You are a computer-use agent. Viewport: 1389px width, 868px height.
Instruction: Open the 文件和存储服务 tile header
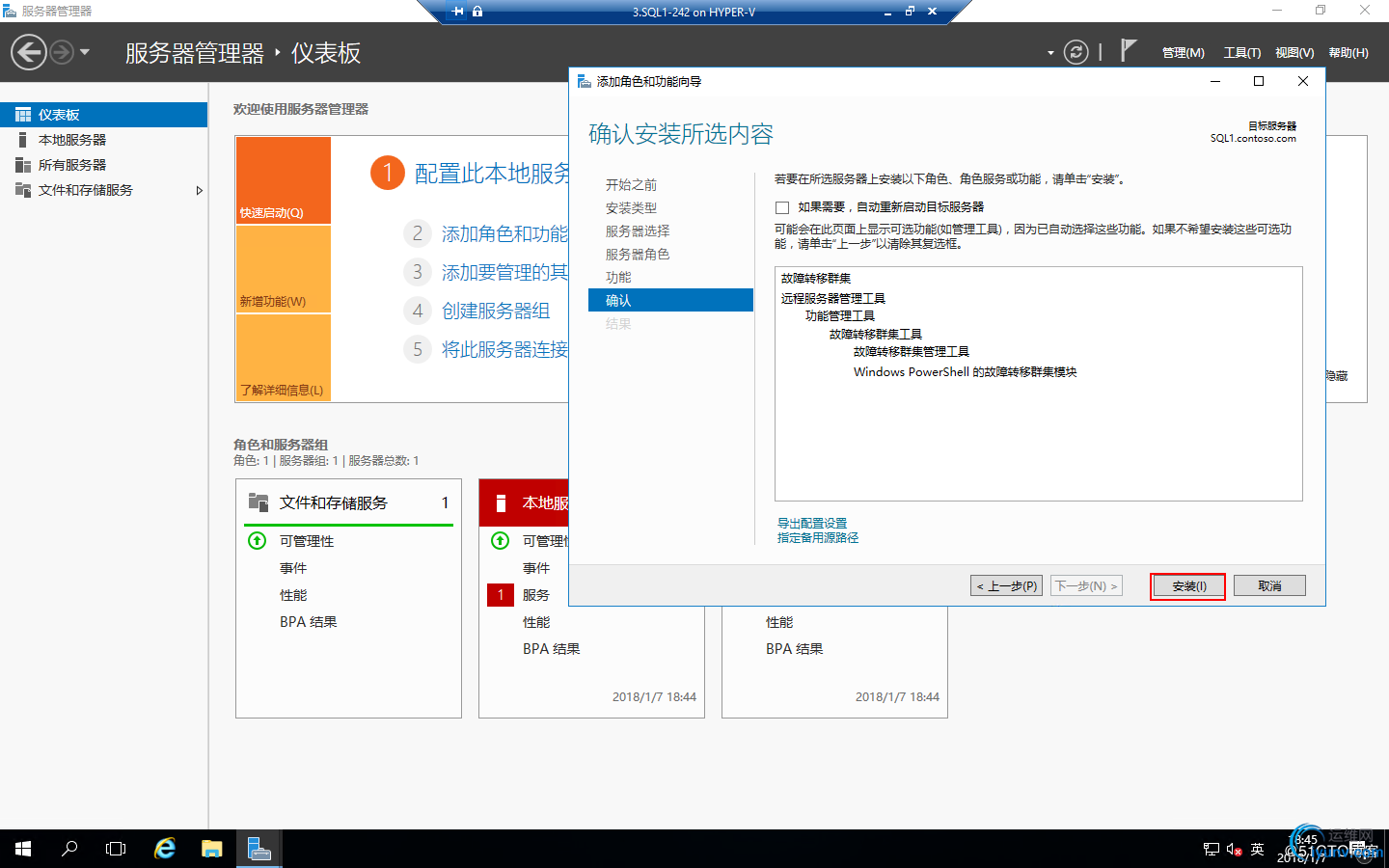coord(349,502)
